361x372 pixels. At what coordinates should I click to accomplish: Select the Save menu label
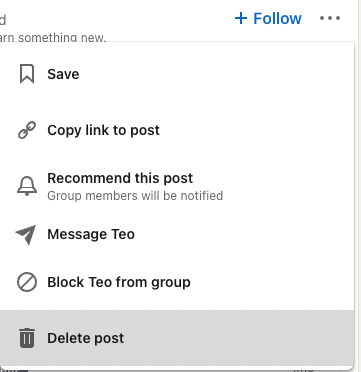63,74
